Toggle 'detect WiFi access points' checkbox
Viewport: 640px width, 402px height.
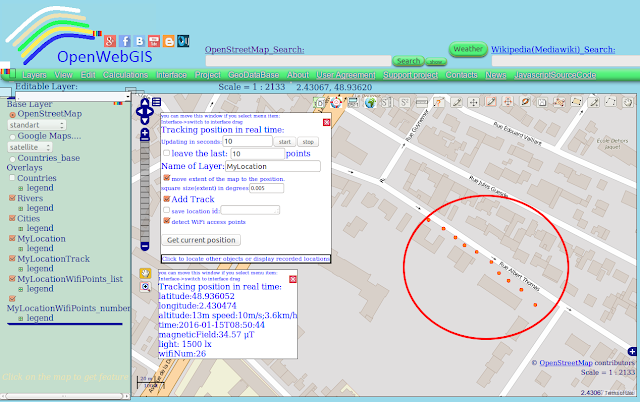[x=167, y=221]
